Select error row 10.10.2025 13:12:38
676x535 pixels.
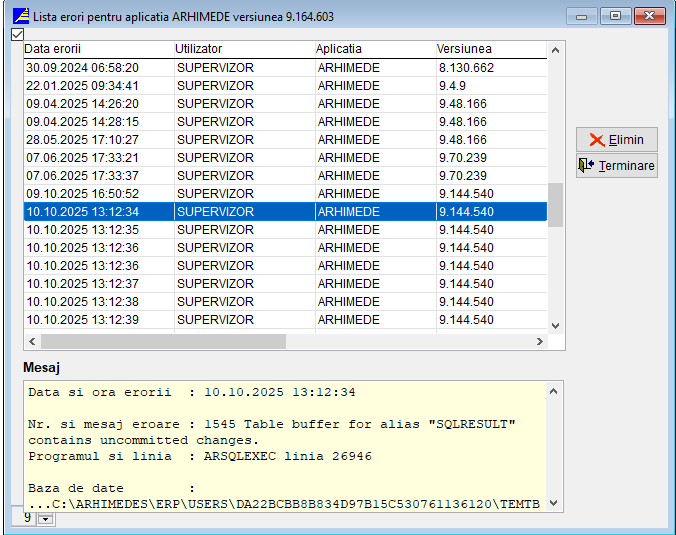(285, 302)
